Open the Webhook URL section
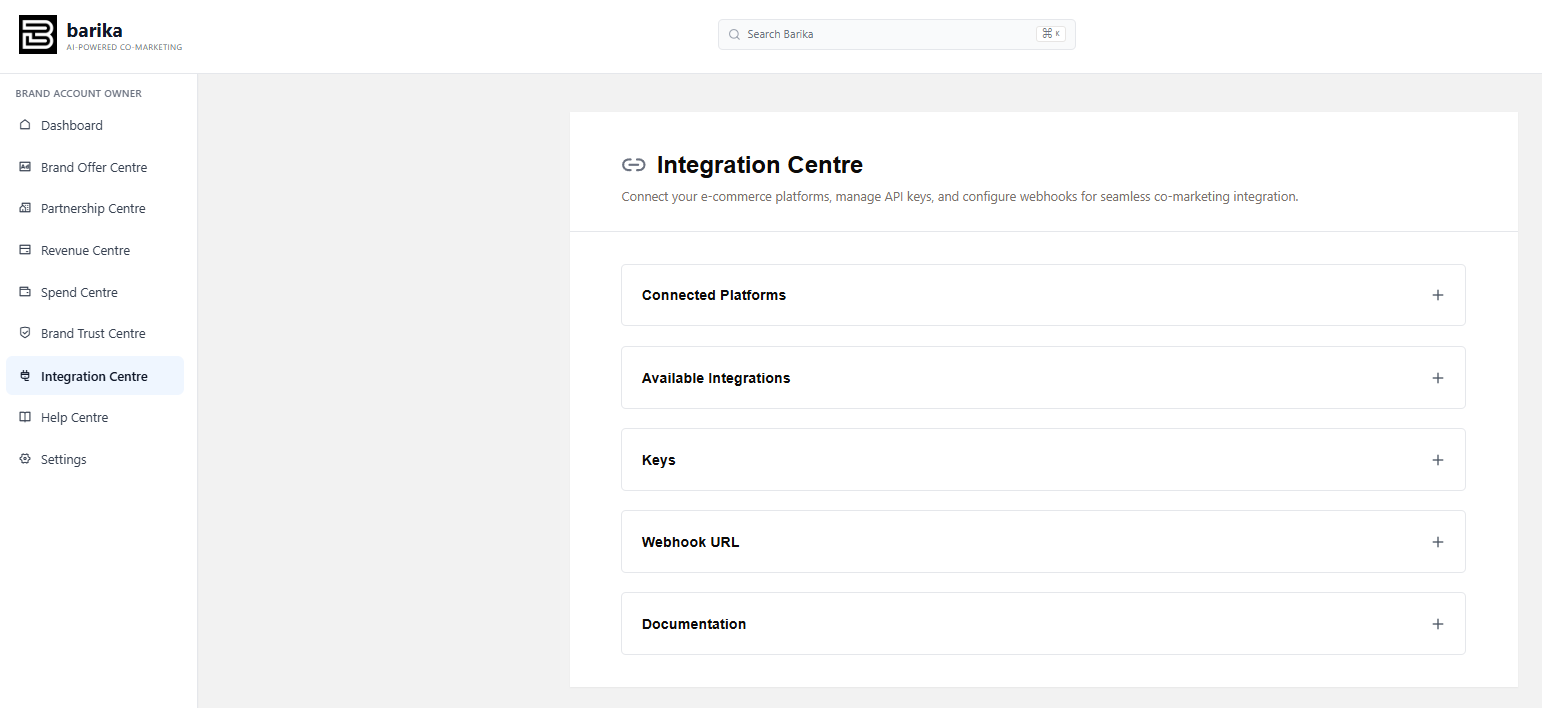The height and width of the screenshot is (708, 1542). point(1437,542)
